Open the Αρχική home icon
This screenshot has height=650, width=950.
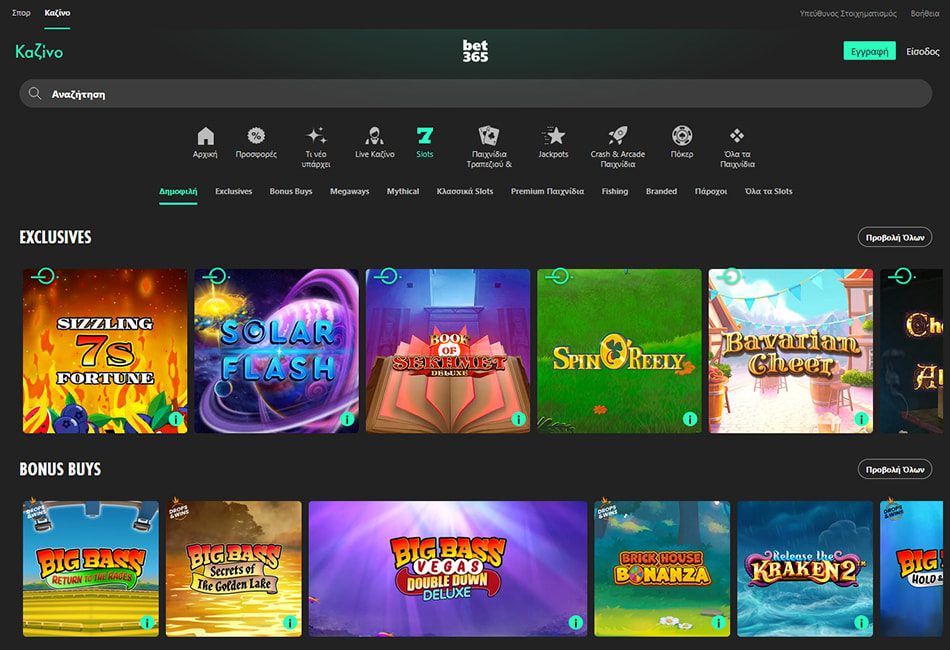[205, 137]
